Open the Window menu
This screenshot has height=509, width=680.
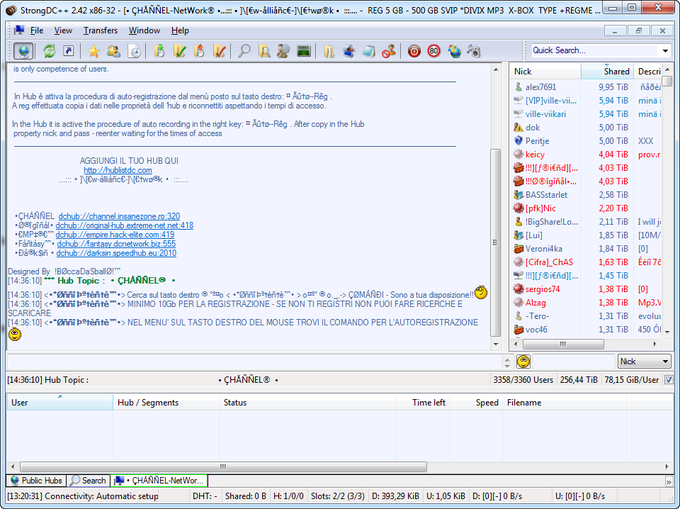[144, 30]
